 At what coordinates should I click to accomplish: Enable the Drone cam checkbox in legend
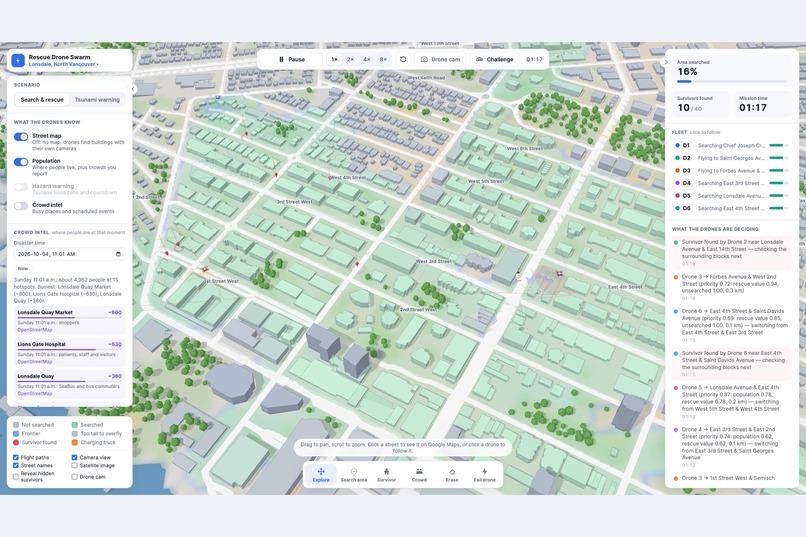click(75, 477)
